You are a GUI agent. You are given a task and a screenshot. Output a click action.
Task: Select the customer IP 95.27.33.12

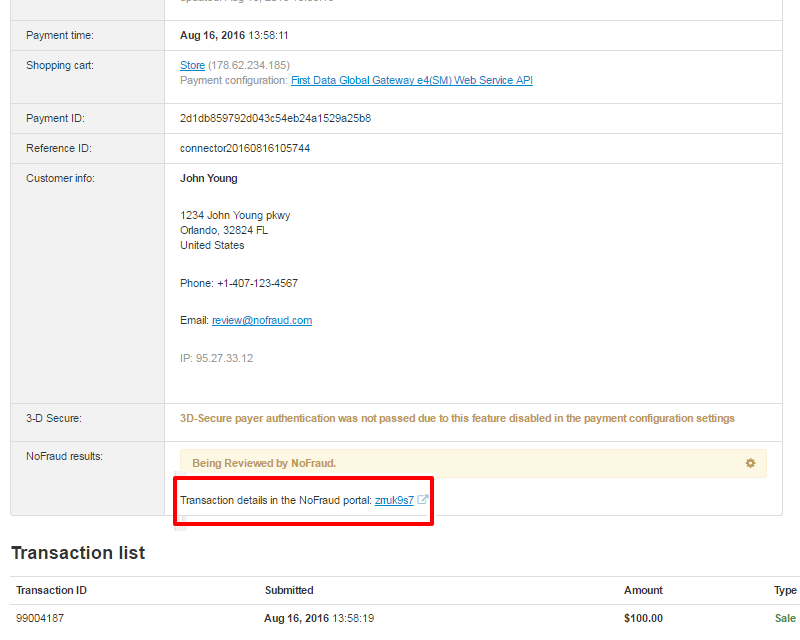[216, 358]
